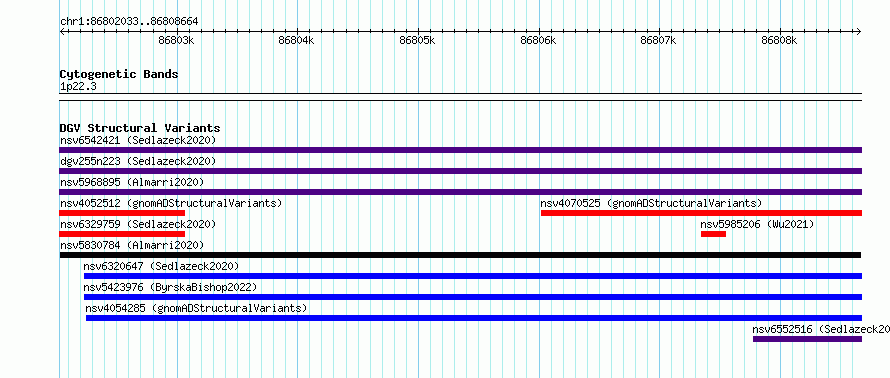Image resolution: width=890 pixels, height=378 pixels.
Task: Select the blue bar under nsv4054285
Action: click(x=474, y=318)
